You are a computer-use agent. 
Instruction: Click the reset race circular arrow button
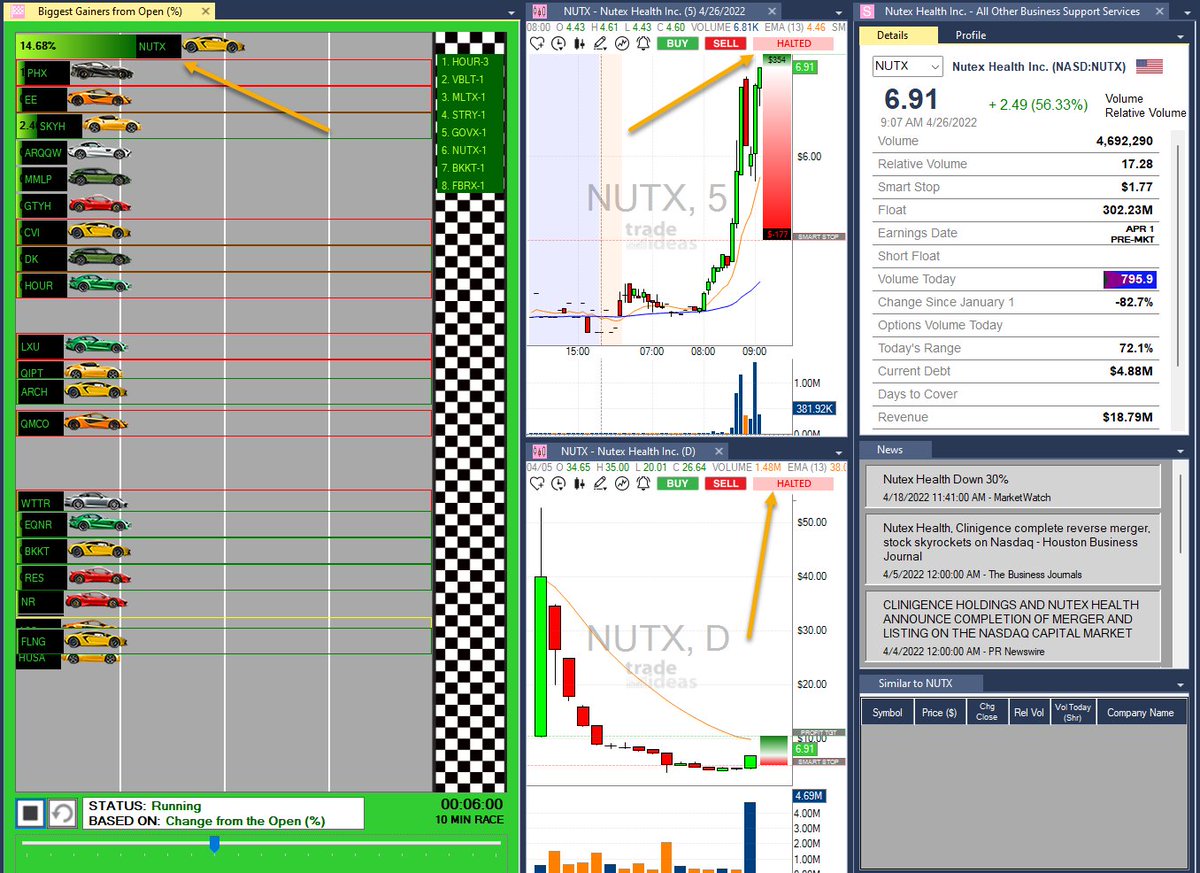coord(63,814)
